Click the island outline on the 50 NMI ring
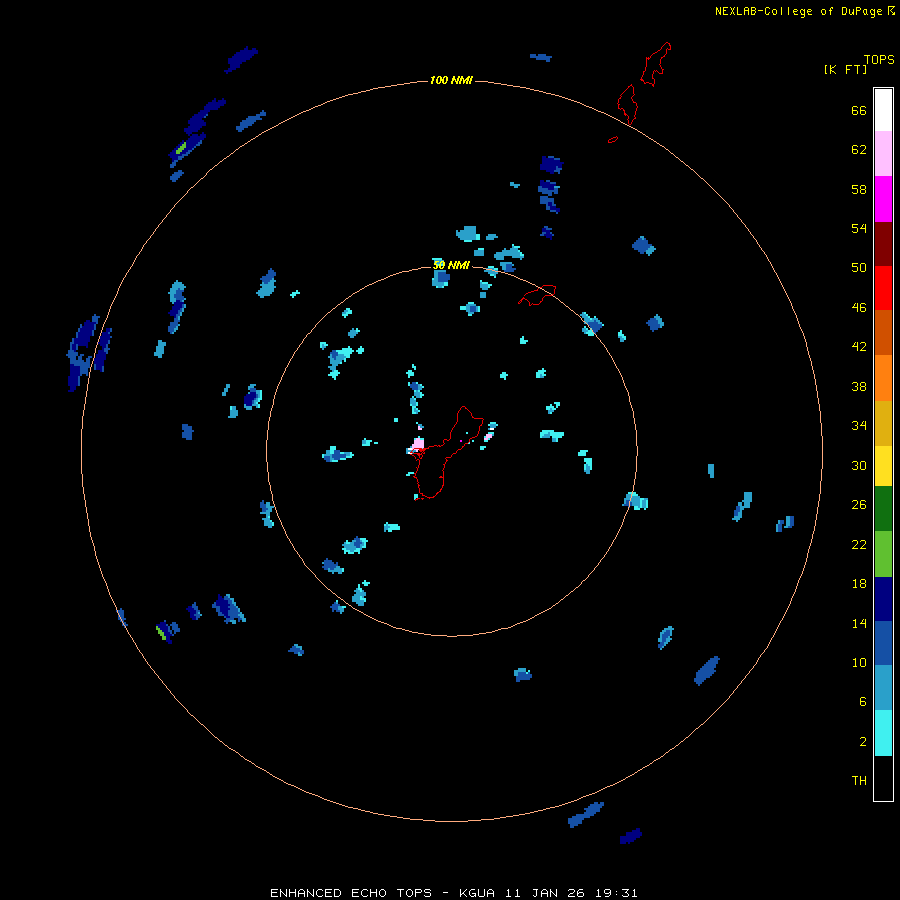900x900 pixels. coord(537,295)
